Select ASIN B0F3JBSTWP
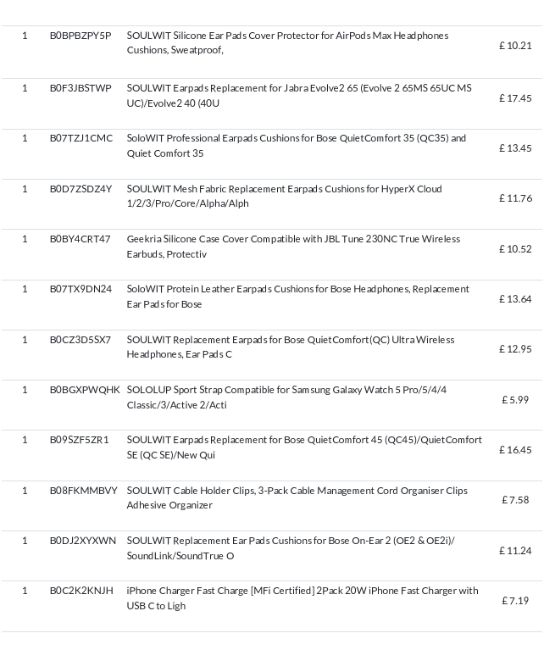 tap(80, 88)
